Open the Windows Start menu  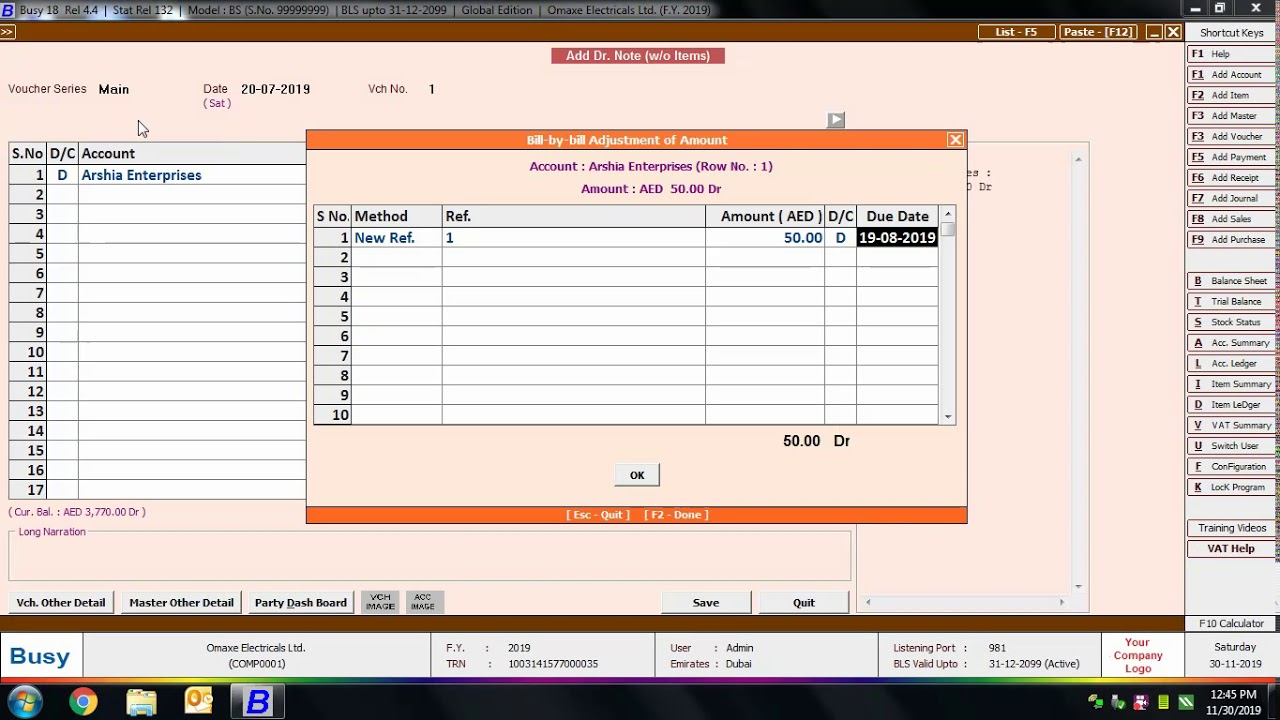point(25,702)
